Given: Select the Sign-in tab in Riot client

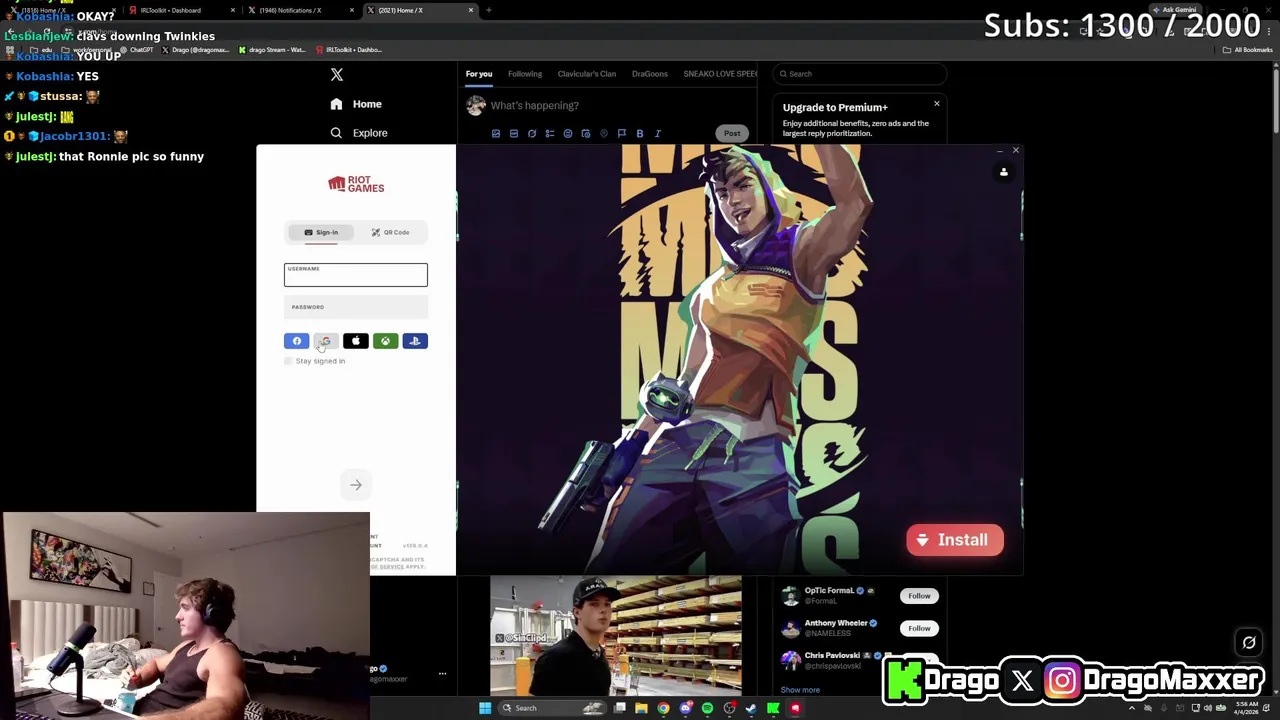Looking at the screenshot, I should point(321,232).
